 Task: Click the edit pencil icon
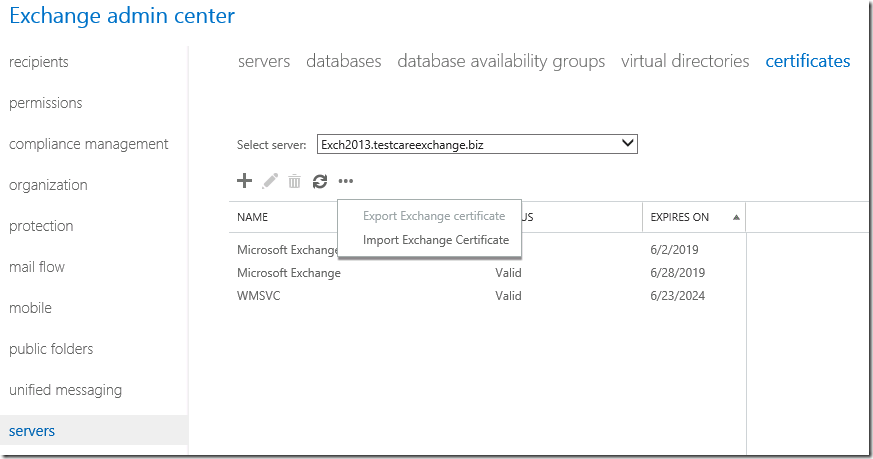coord(270,181)
